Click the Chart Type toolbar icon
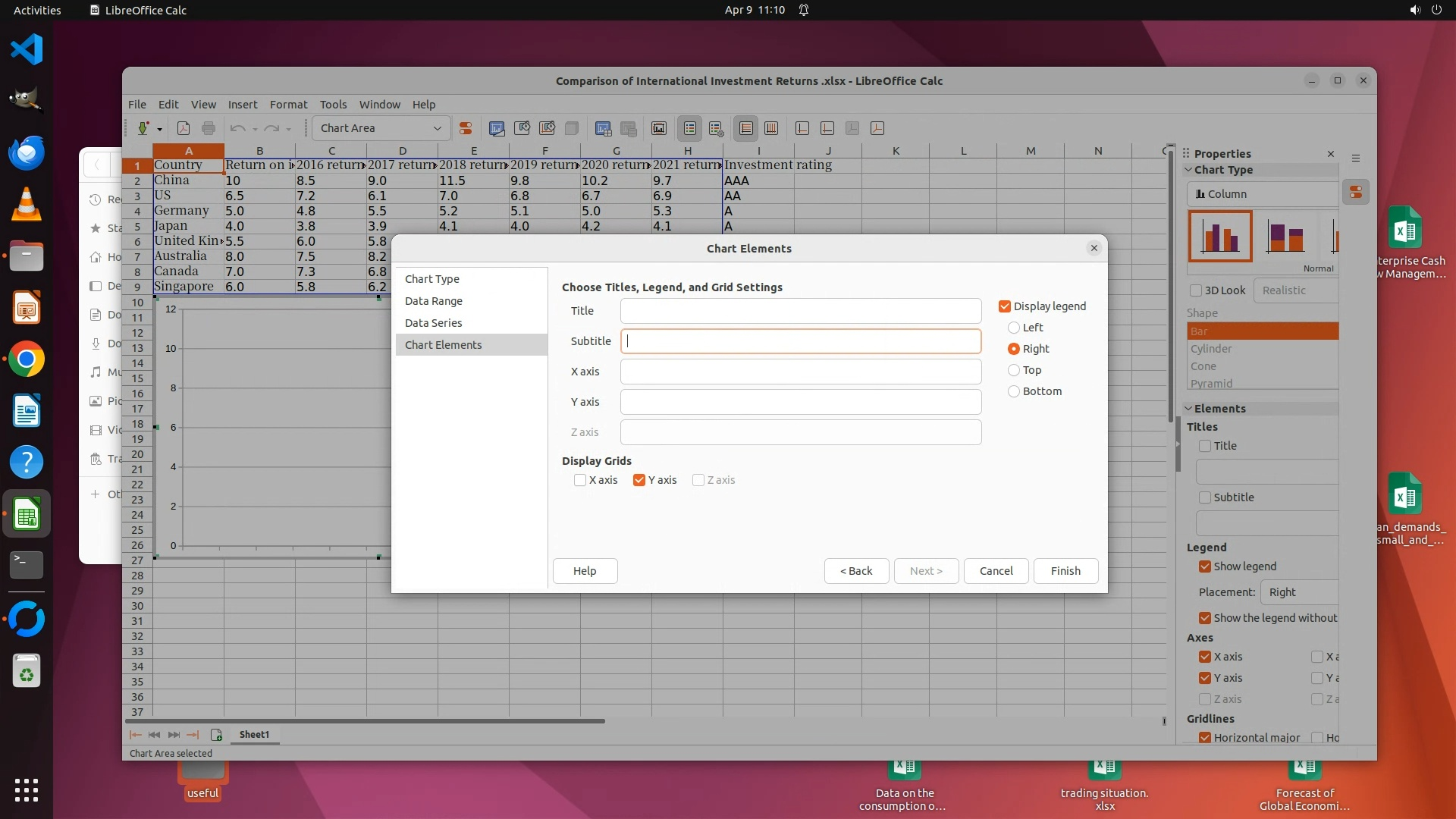Viewport: 1456px width, 819px height. (x=497, y=128)
